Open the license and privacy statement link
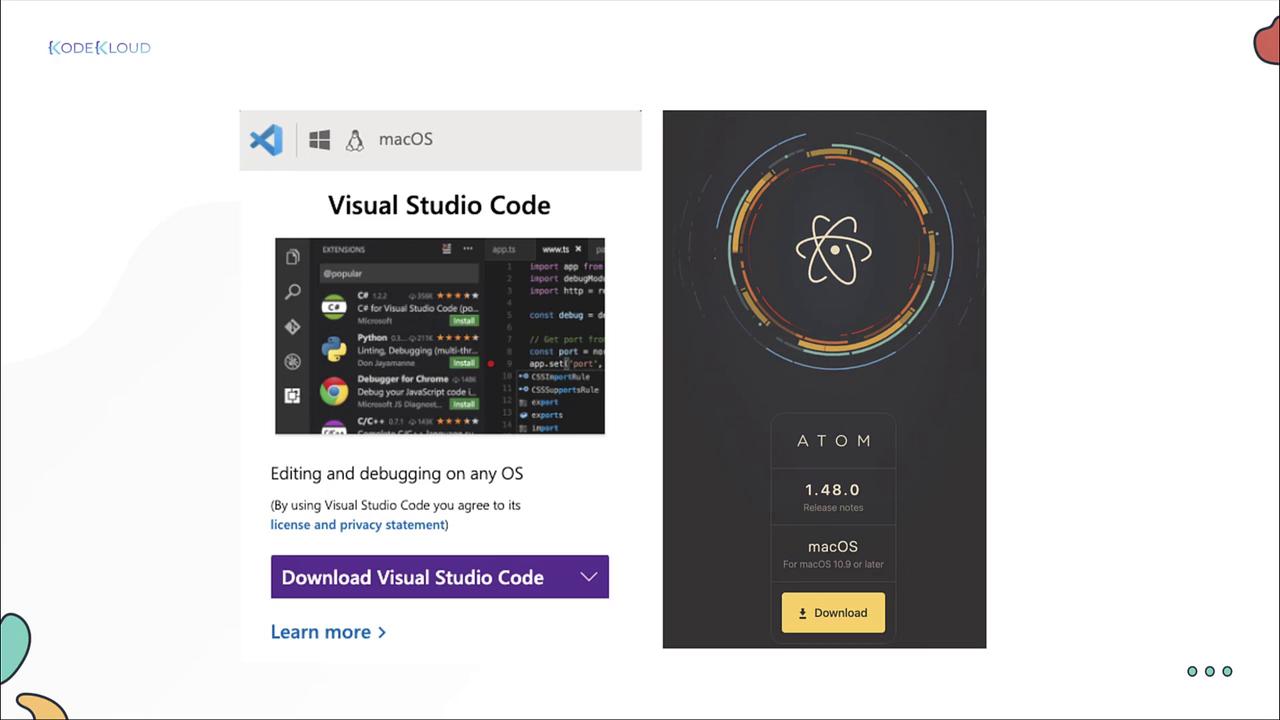This screenshot has width=1280, height=720. (x=357, y=525)
